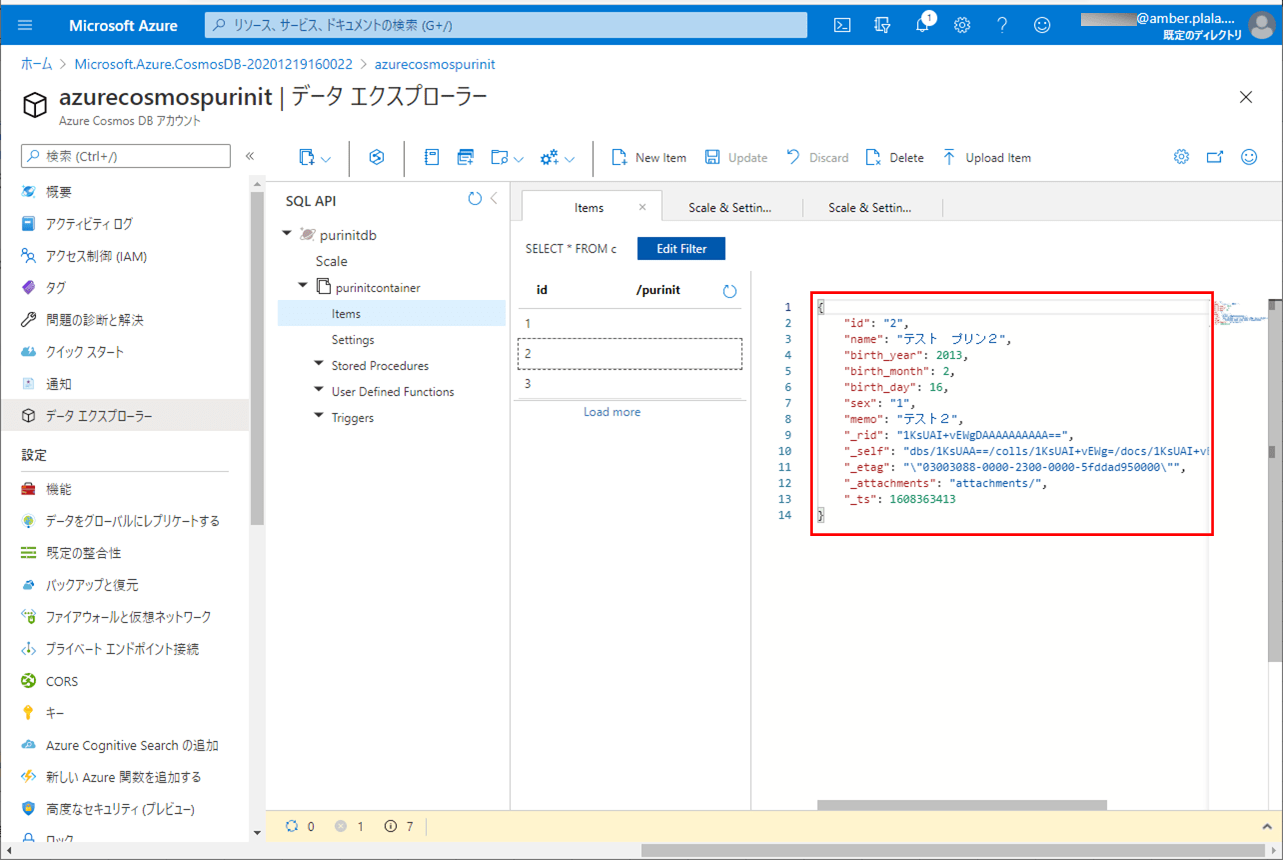Open the New Container dropdown arrow
Viewport: 1283px width, 860px height.
326,159
